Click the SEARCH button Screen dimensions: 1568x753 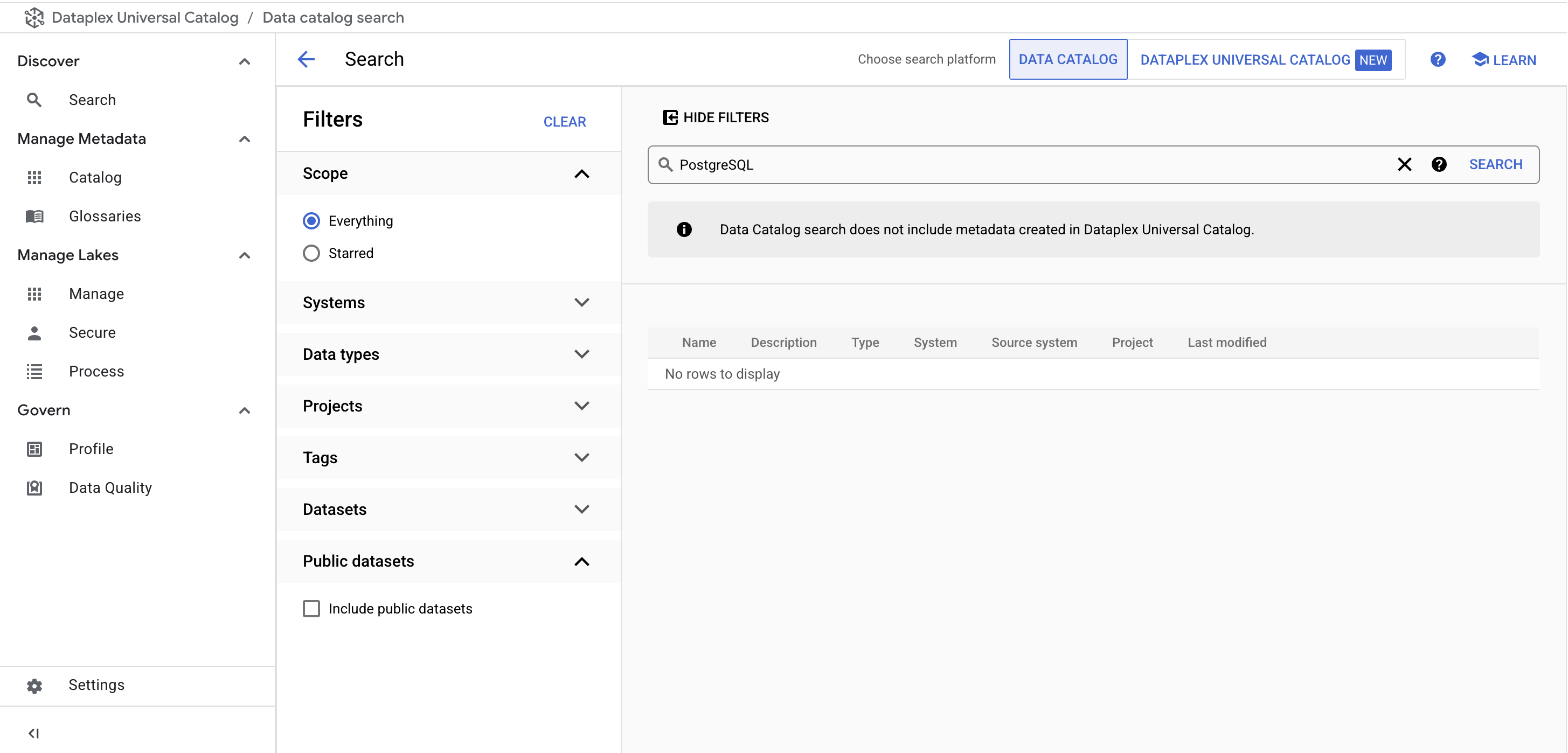pyautogui.click(x=1496, y=164)
